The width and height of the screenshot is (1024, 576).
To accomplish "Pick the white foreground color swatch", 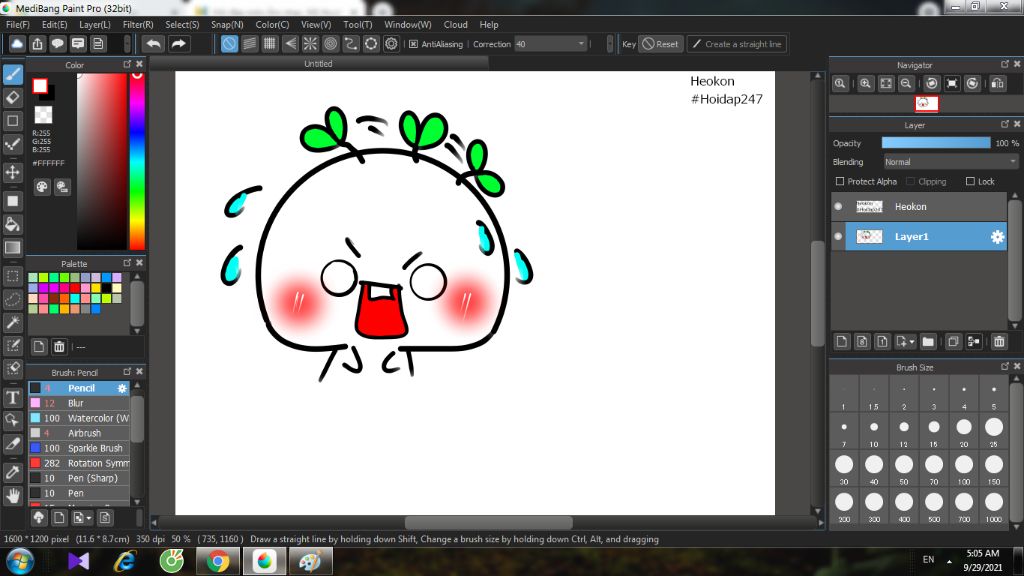I will 40,86.
